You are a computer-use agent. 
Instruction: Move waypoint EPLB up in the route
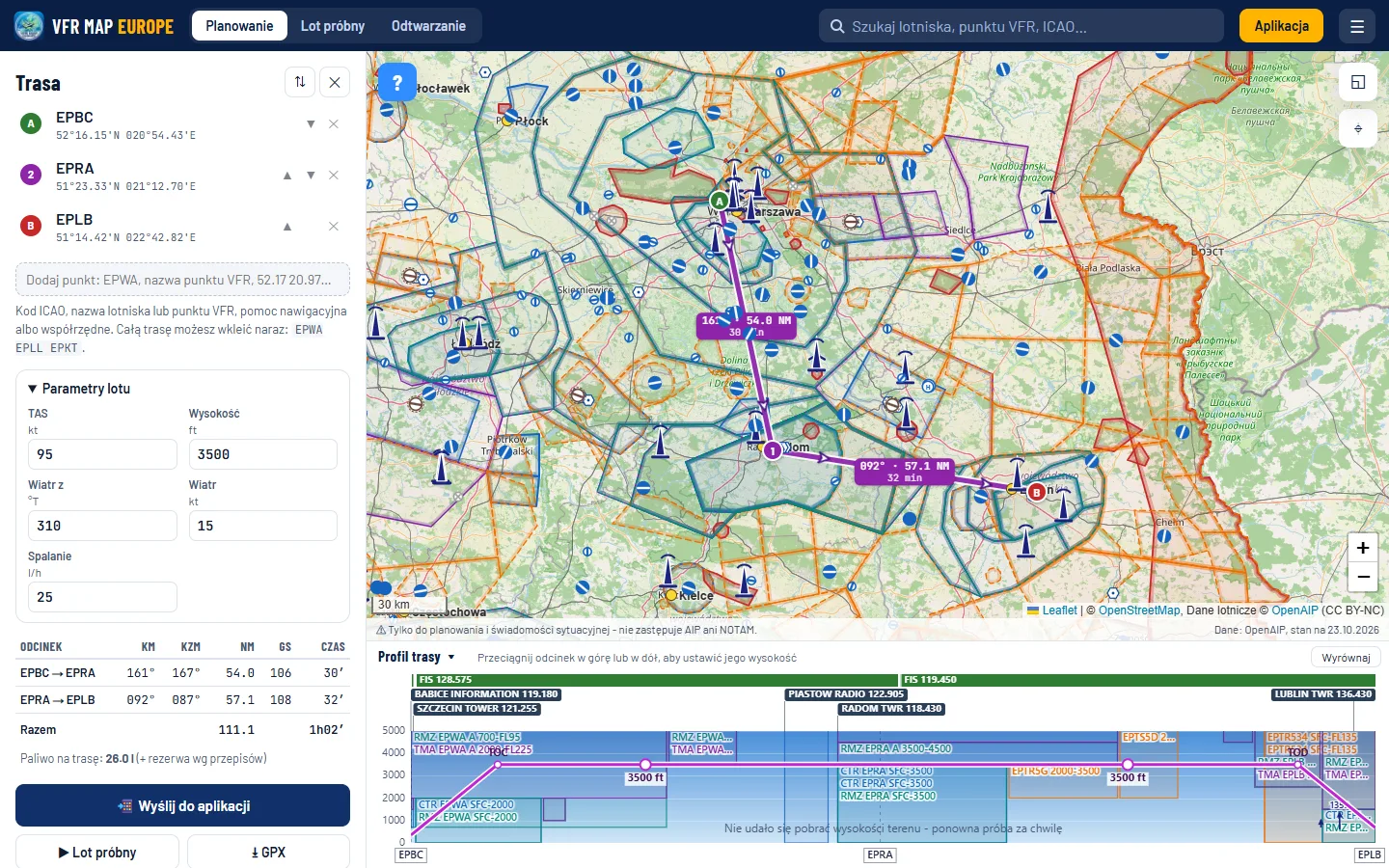[x=287, y=226]
